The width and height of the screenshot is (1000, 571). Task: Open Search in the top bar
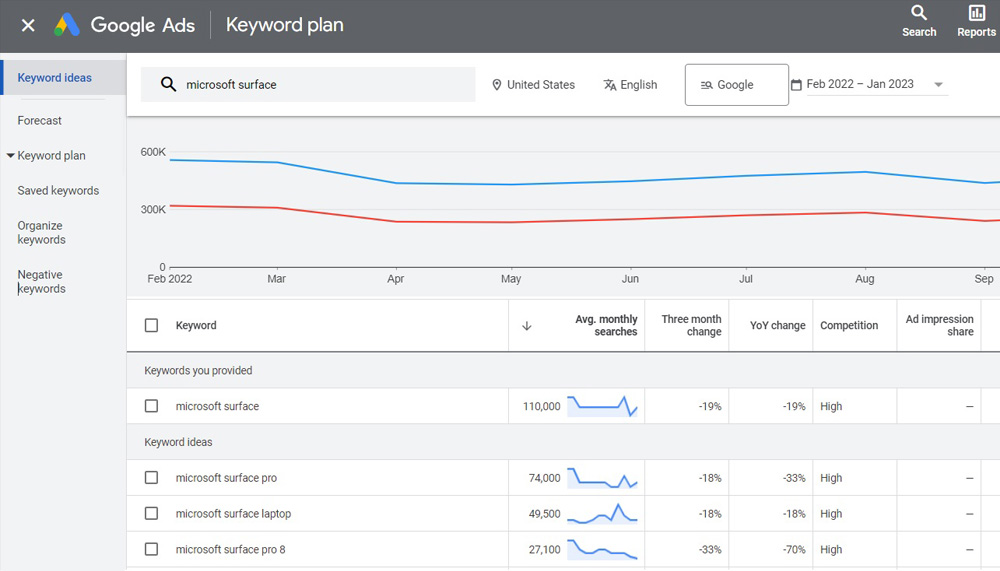point(919,21)
